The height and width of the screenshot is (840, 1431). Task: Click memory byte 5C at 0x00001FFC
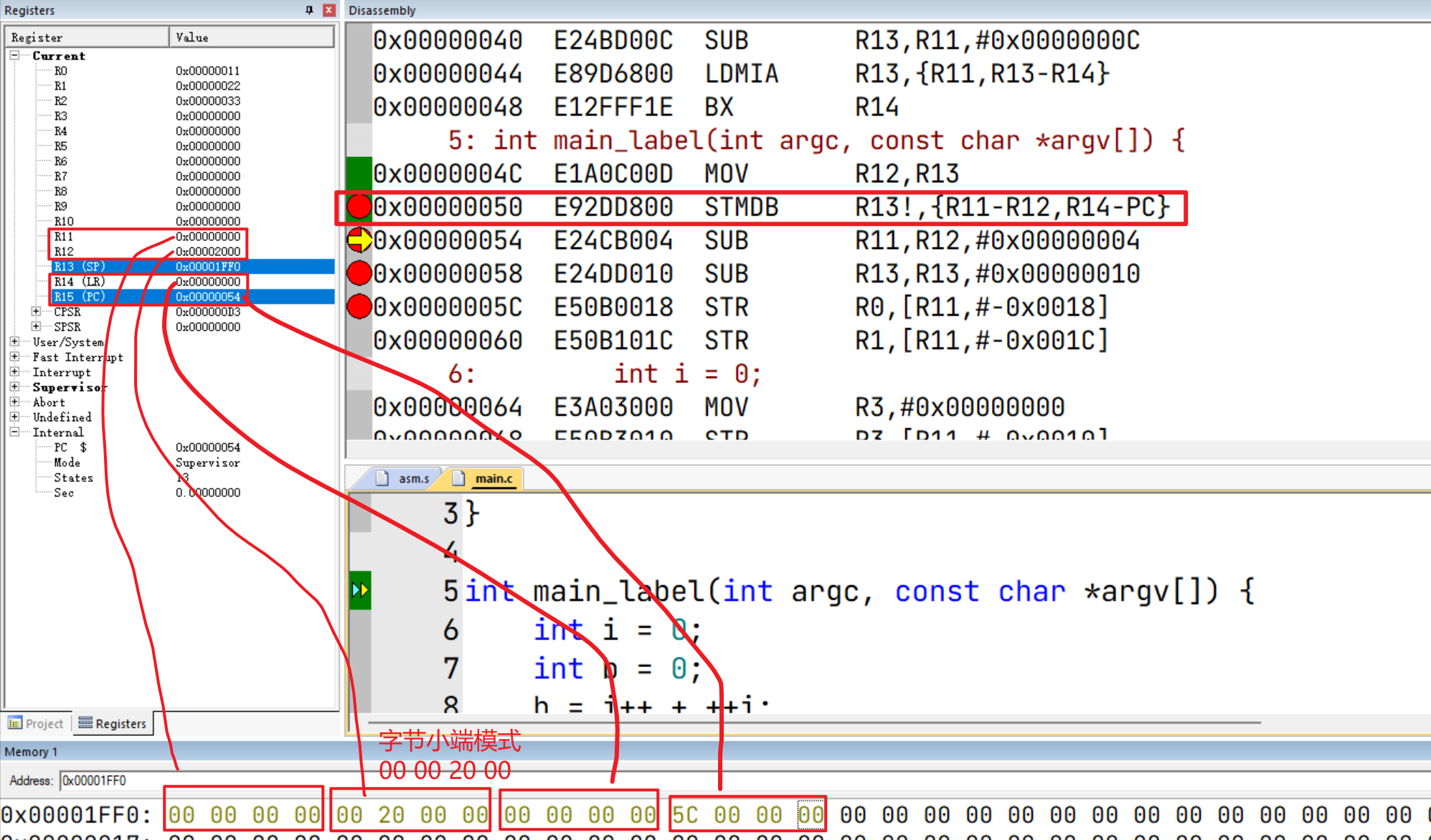(685, 815)
